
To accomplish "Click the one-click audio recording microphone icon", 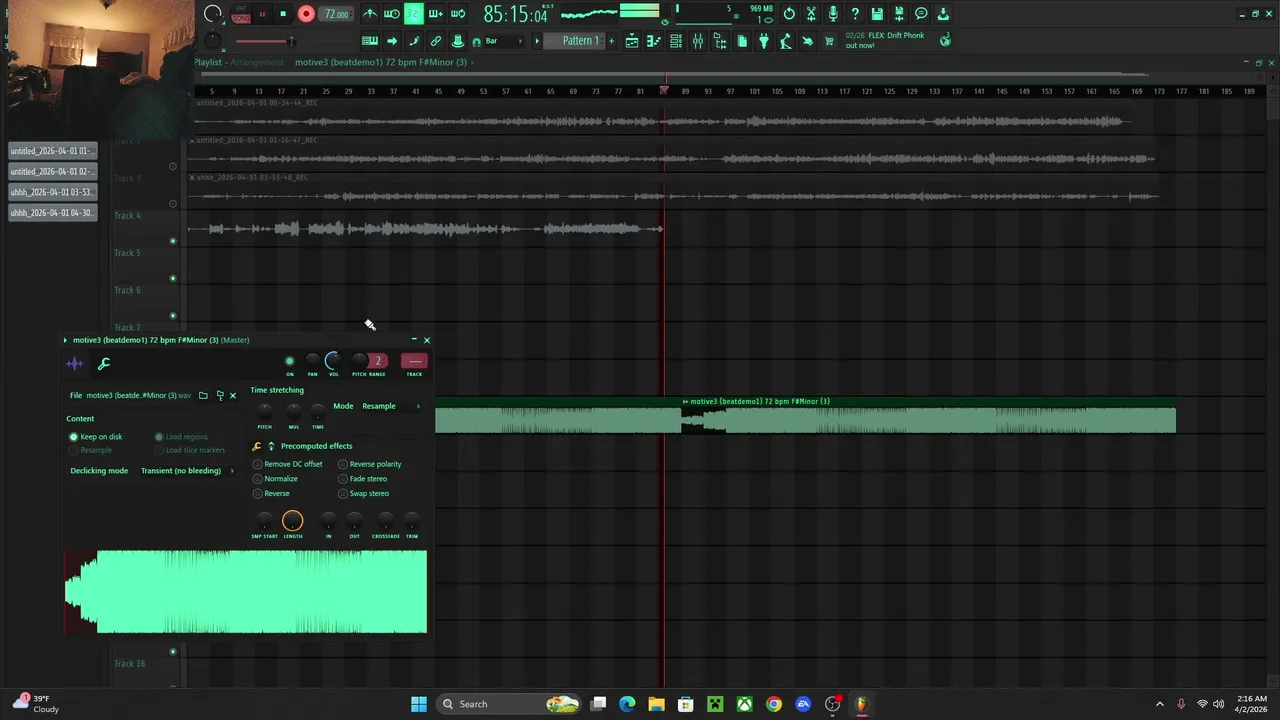I will point(833,14).
